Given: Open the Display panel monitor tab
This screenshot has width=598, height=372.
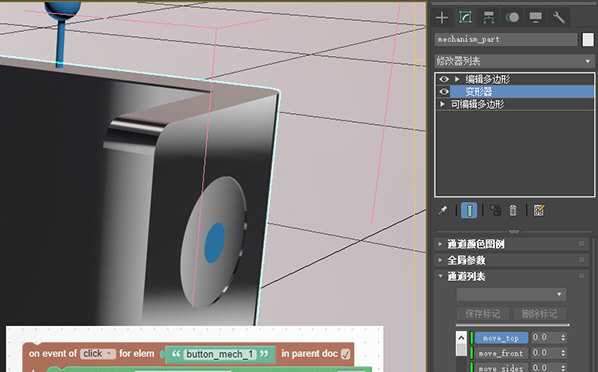Looking at the screenshot, I should click(x=535, y=17).
